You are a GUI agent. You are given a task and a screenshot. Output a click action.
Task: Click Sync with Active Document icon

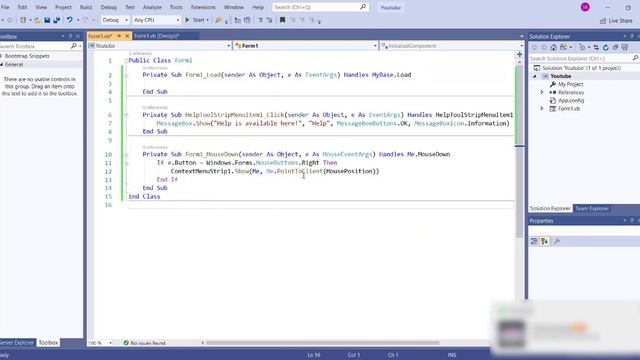click(596, 47)
